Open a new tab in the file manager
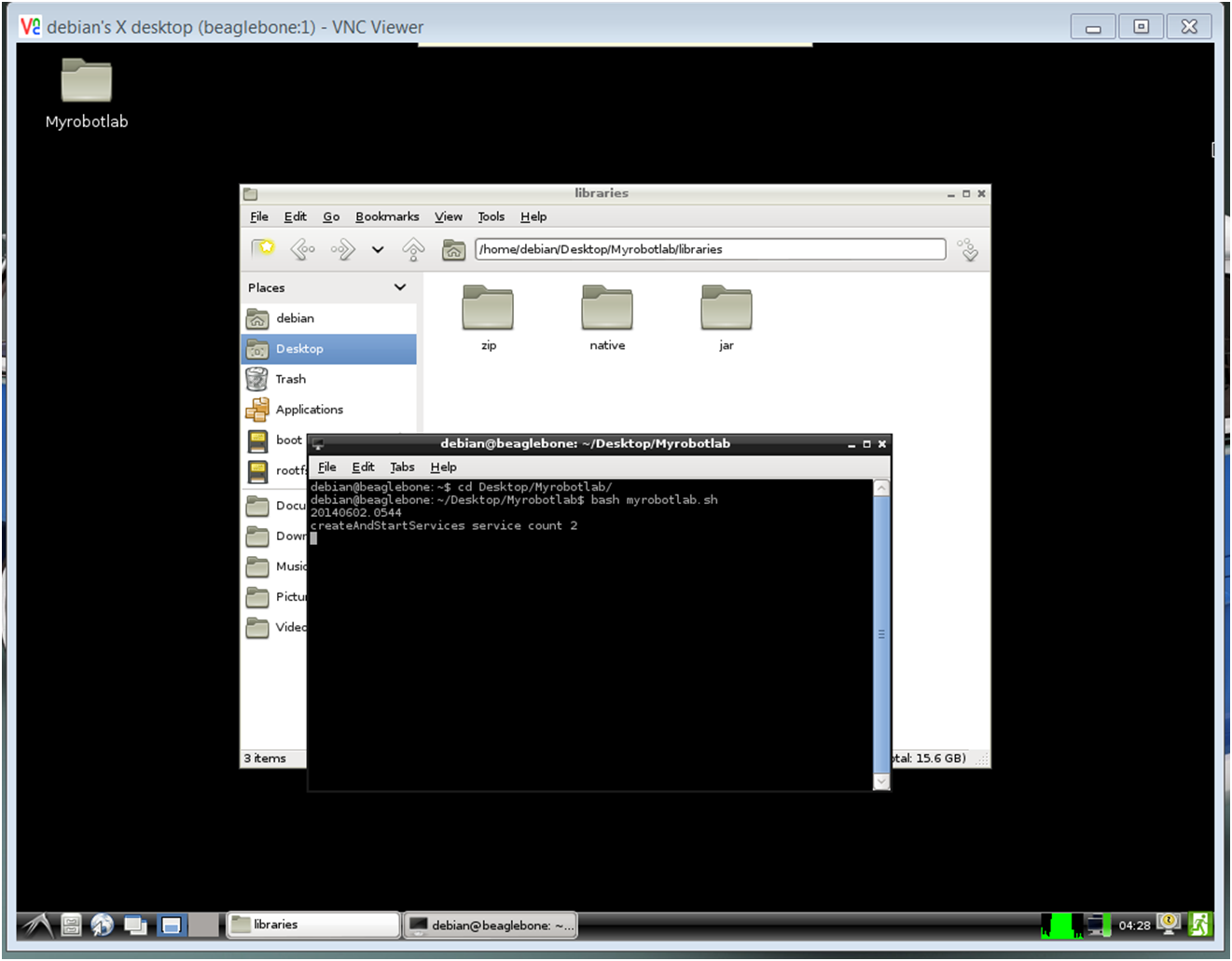 pos(263,249)
